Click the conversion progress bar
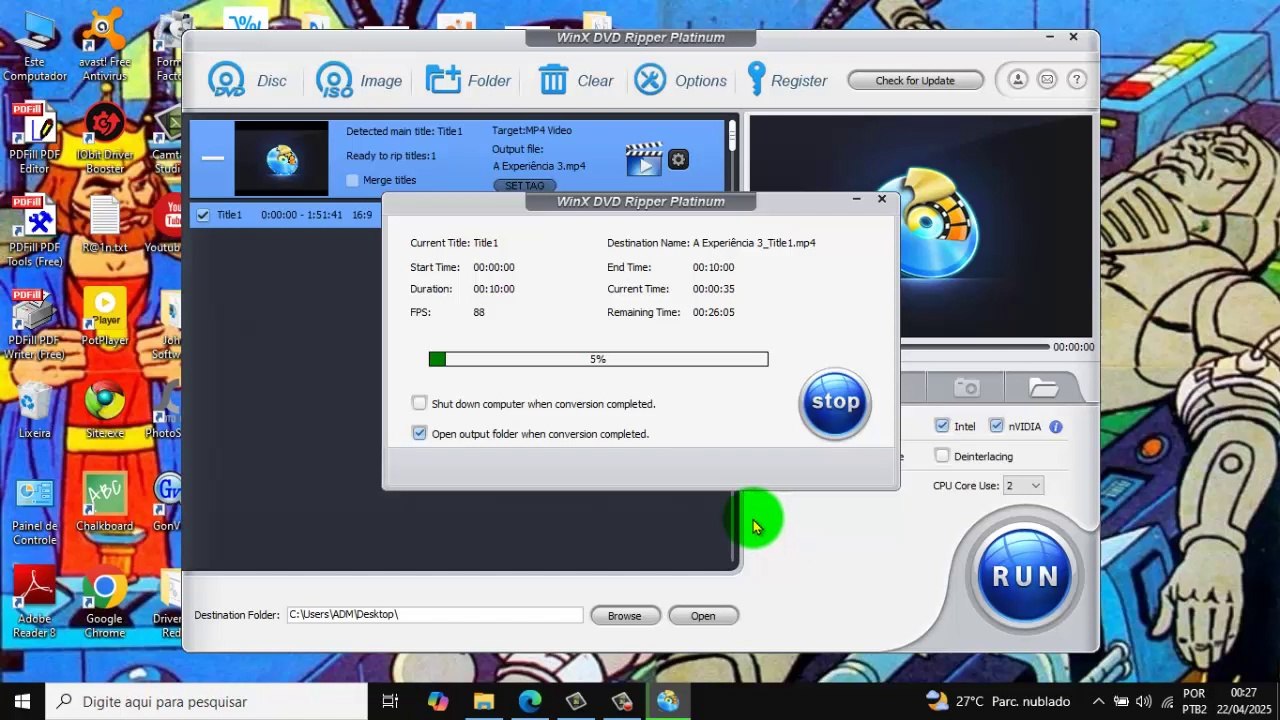 (598, 359)
